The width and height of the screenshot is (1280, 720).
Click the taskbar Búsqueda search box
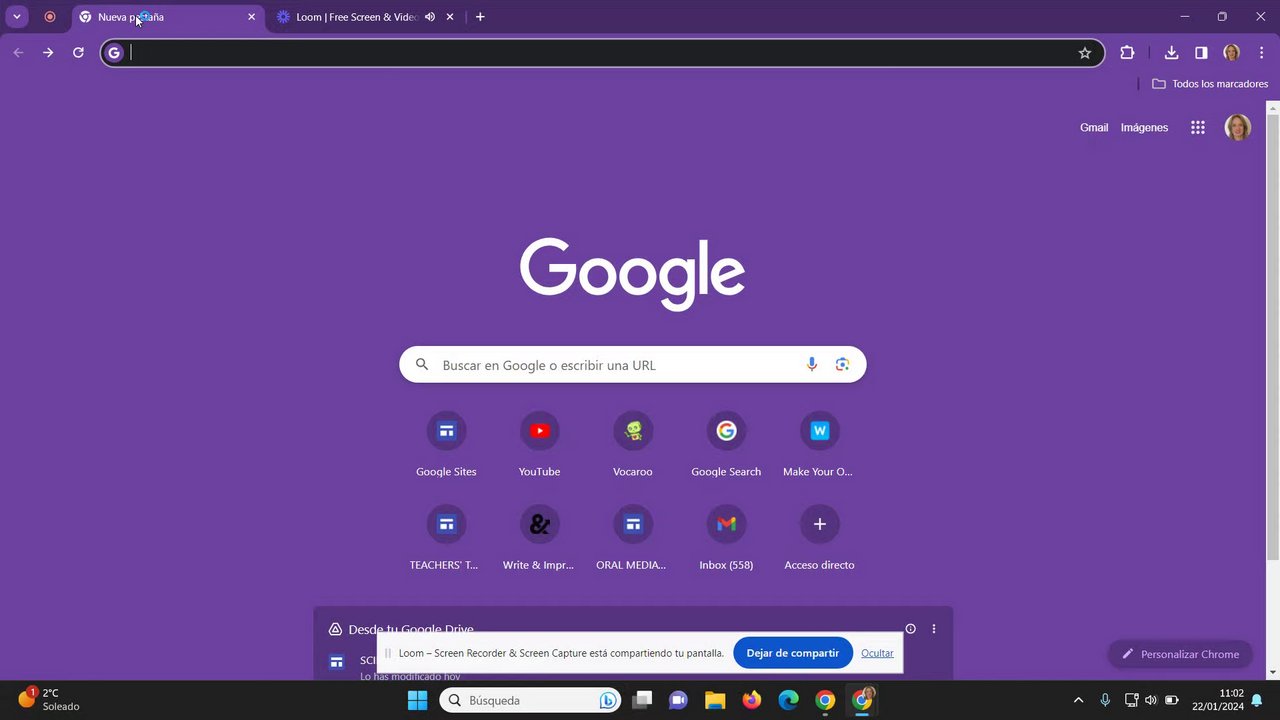tap(530, 700)
